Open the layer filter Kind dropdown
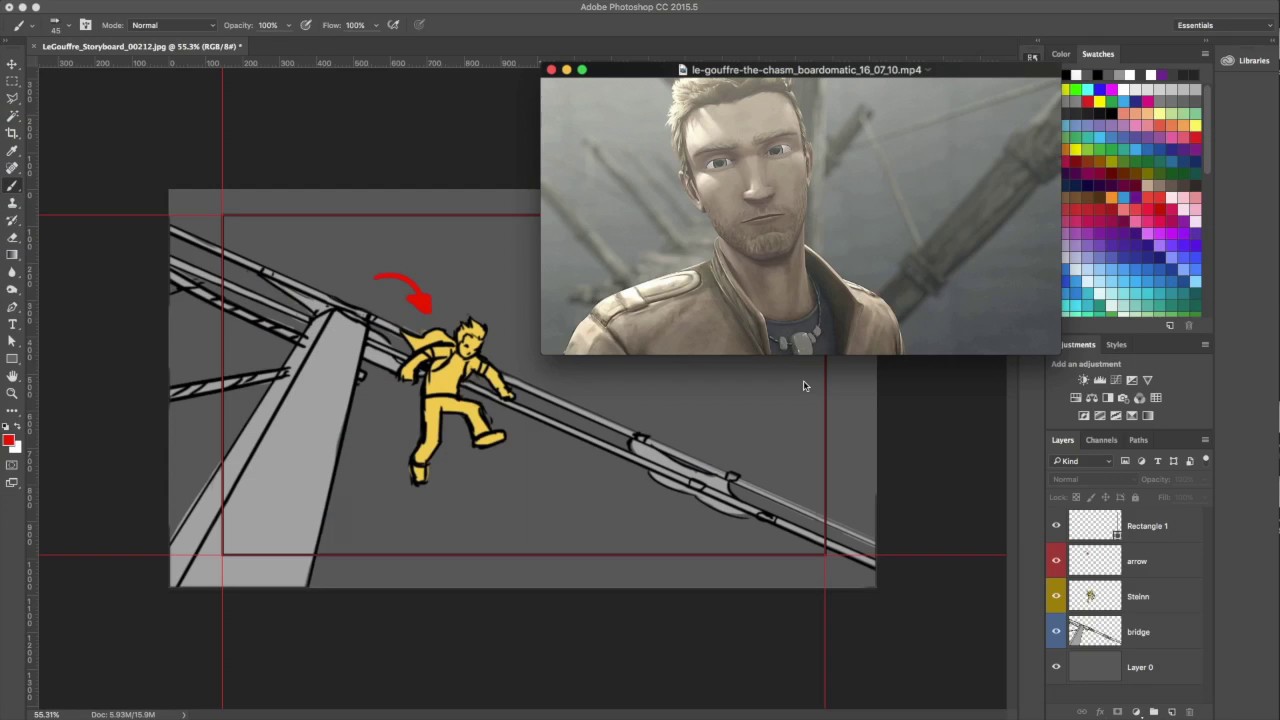The height and width of the screenshot is (720, 1280). click(1081, 461)
